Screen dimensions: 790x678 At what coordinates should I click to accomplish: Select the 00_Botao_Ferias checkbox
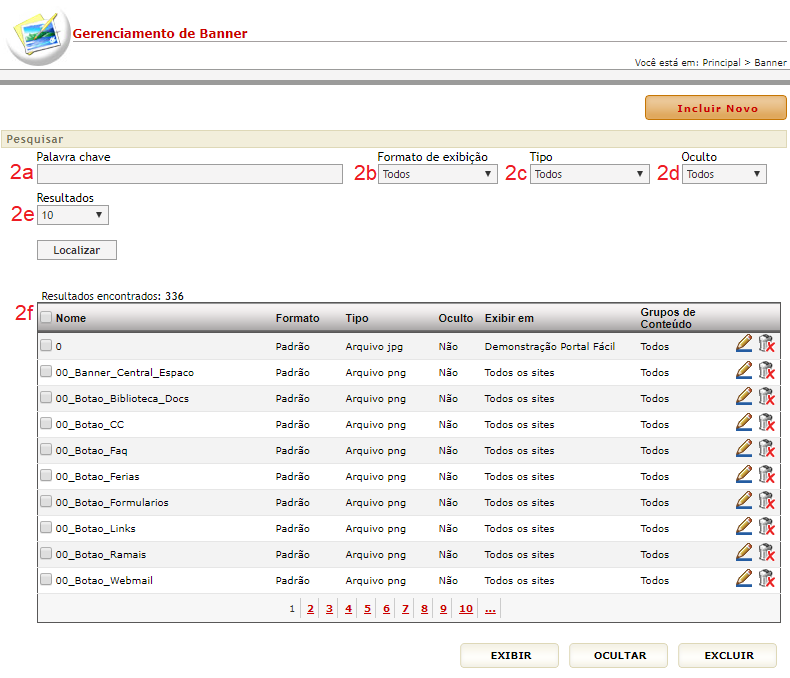[x=46, y=476]
